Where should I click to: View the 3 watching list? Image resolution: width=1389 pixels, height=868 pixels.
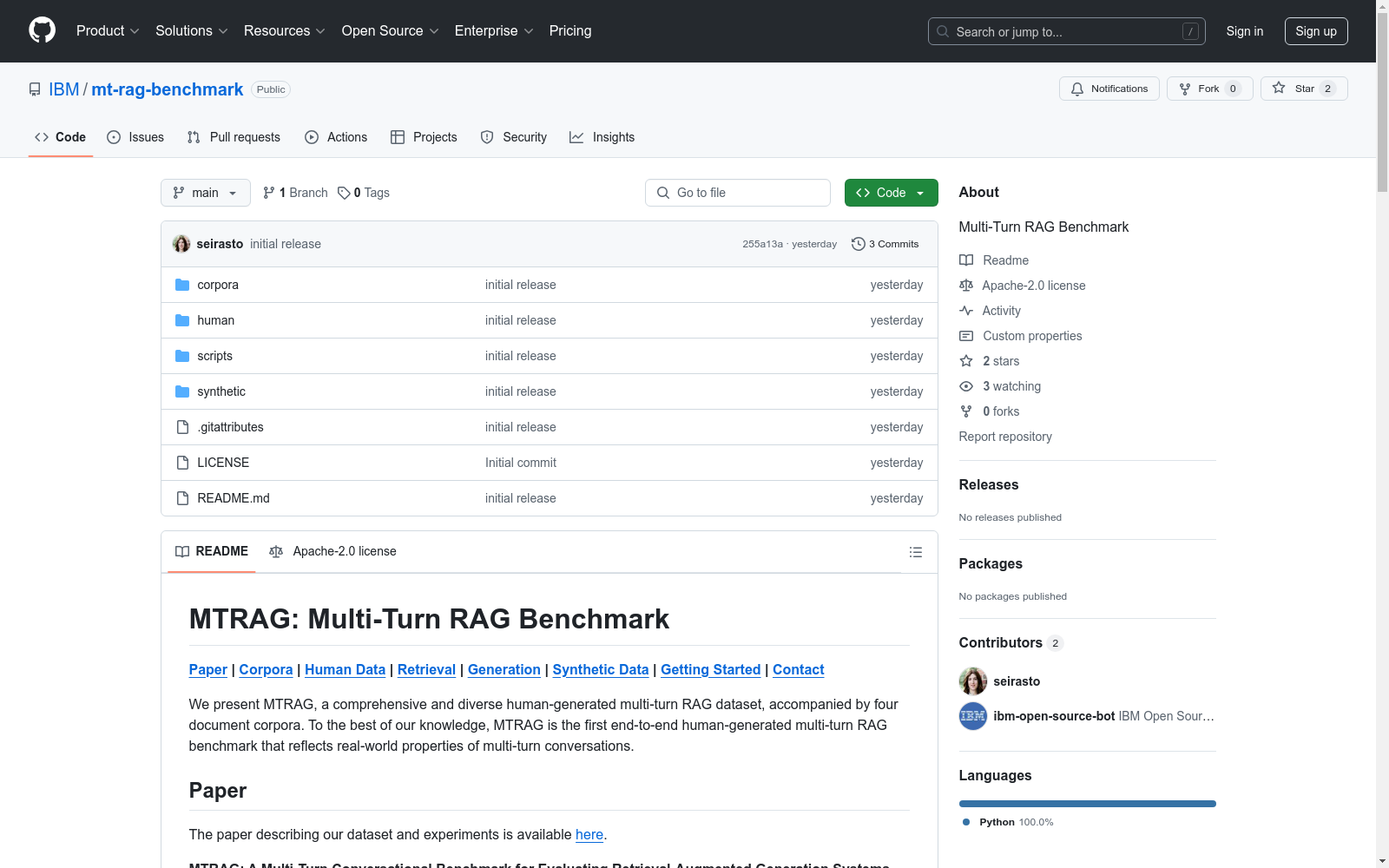tap(1011, 386)
